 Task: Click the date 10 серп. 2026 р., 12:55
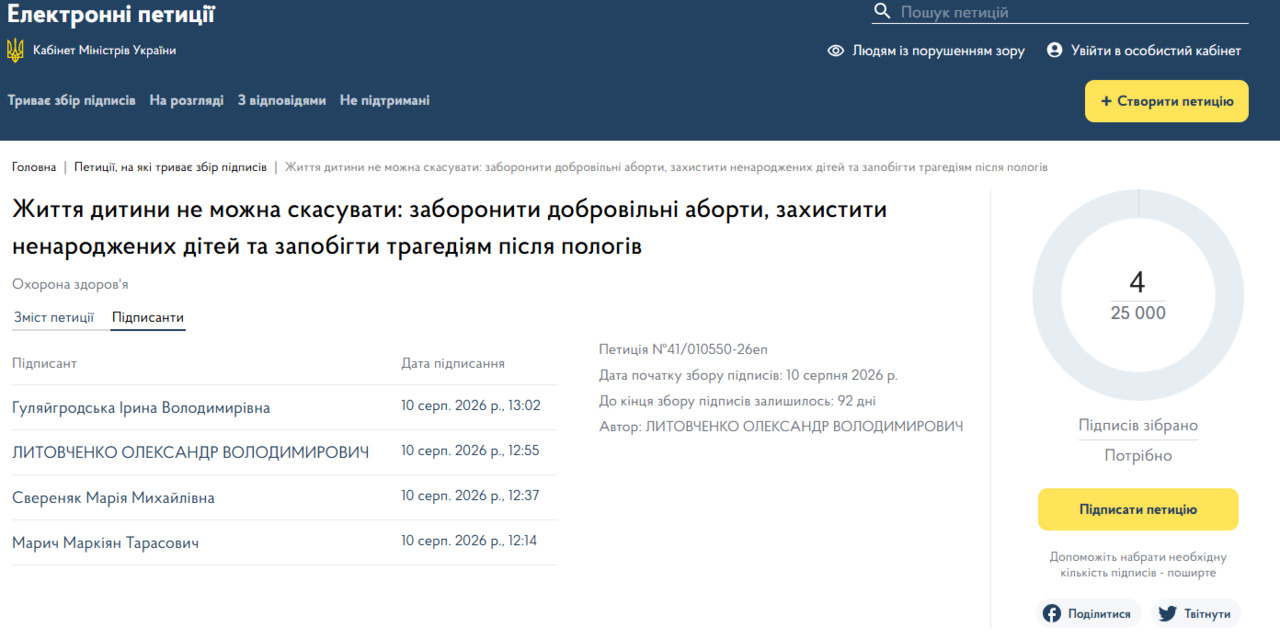tap(470, 450)
